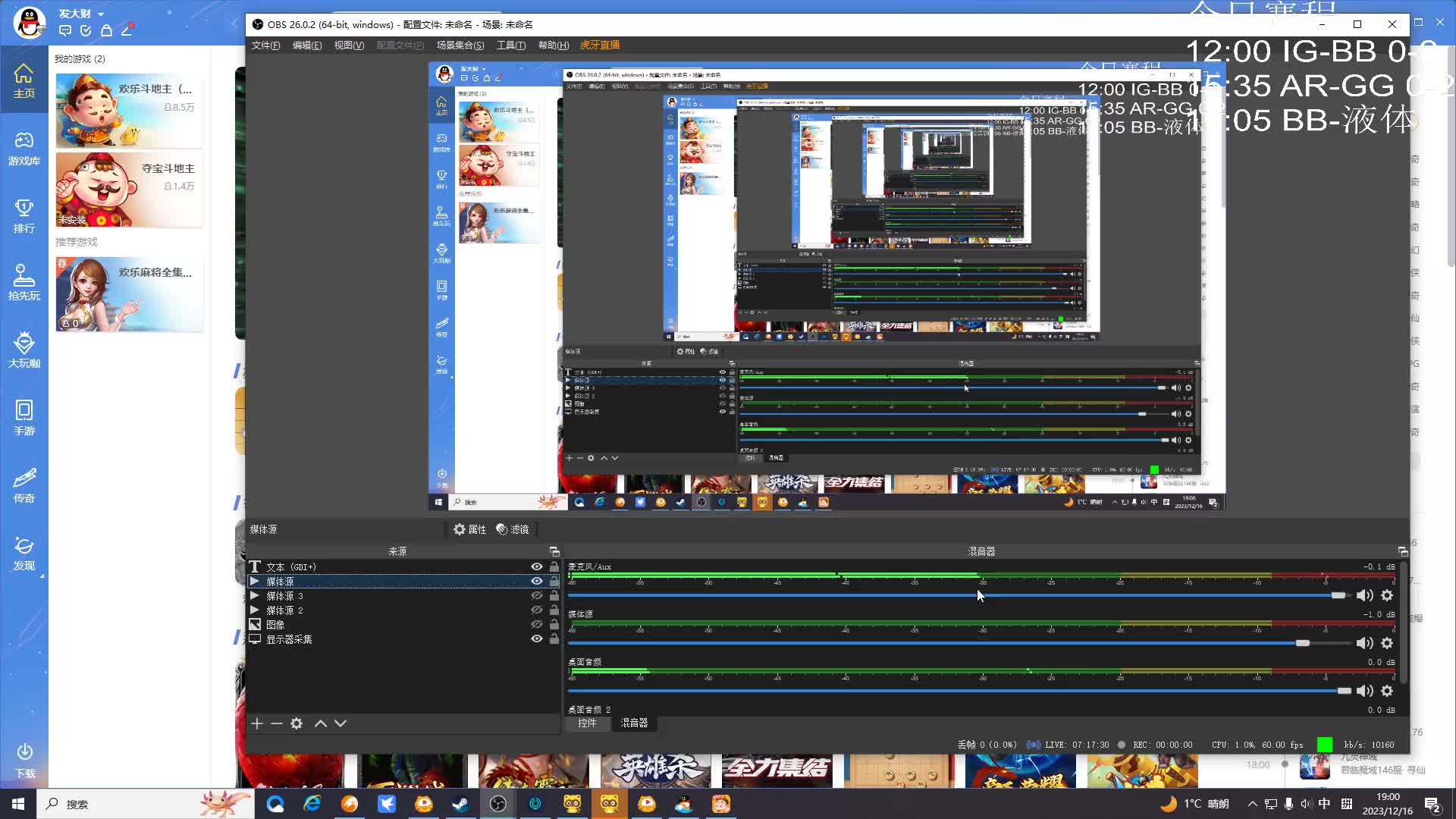Mute the 麦克风/Aux speaker icon
1456x819 pixels.
coord(1364,595)
